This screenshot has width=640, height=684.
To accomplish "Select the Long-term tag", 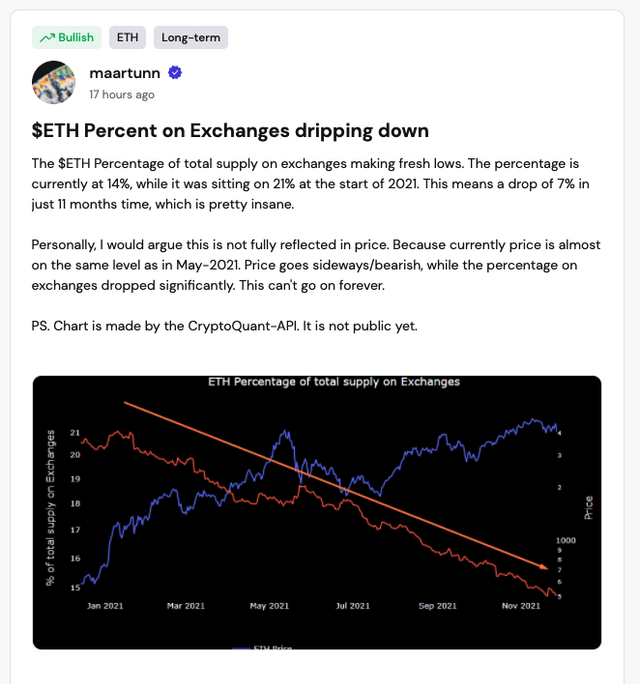I will 190,38.
